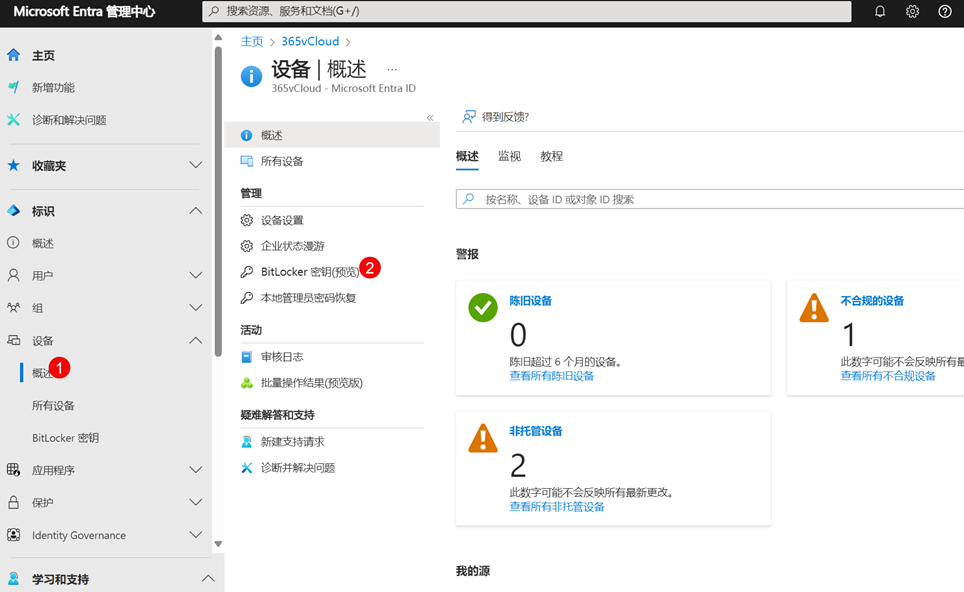
Task: Click the devices icon beside 设备
Action: click(x=13, y=340)
